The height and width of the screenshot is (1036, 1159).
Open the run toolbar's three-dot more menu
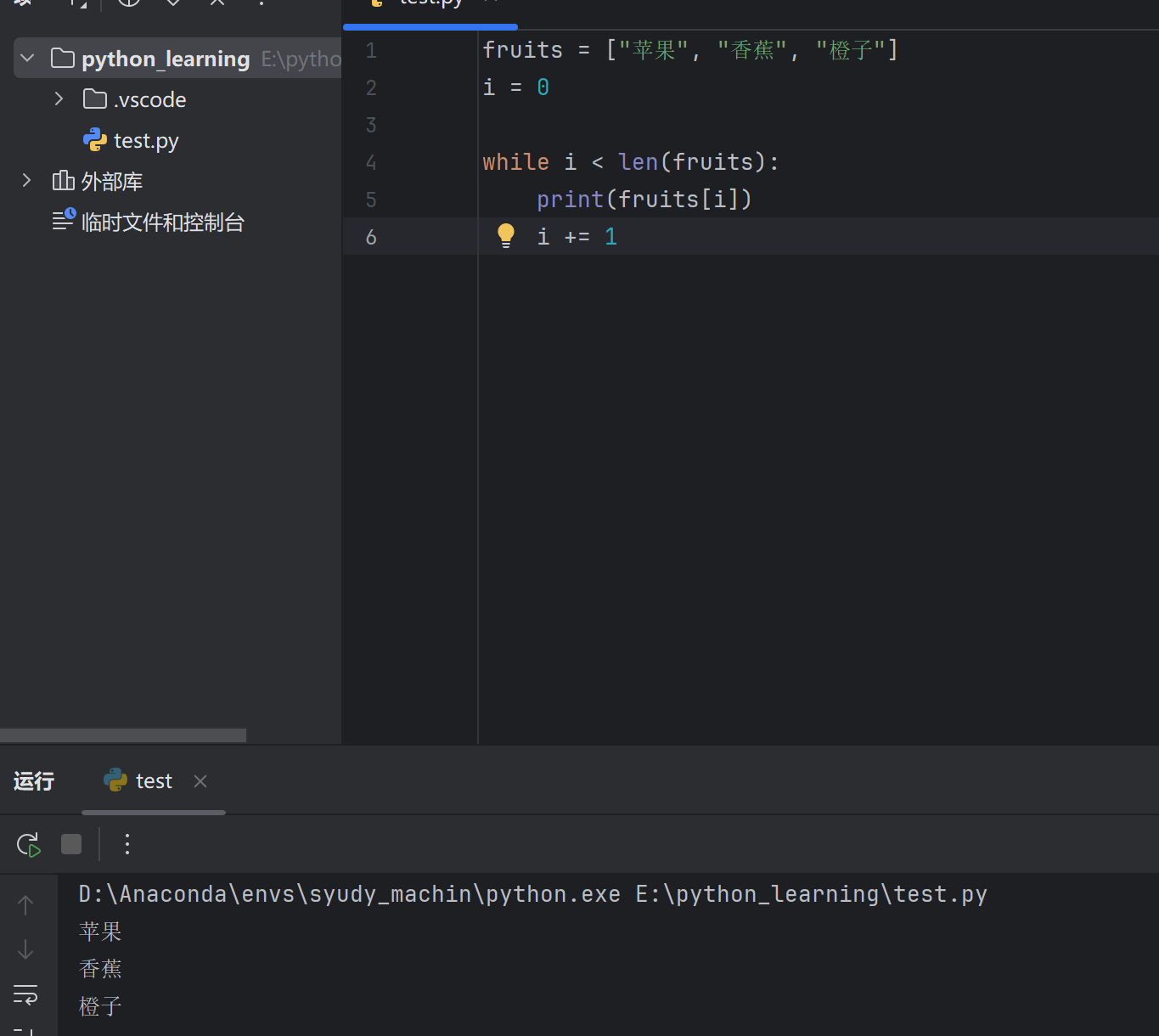point(127,844)
